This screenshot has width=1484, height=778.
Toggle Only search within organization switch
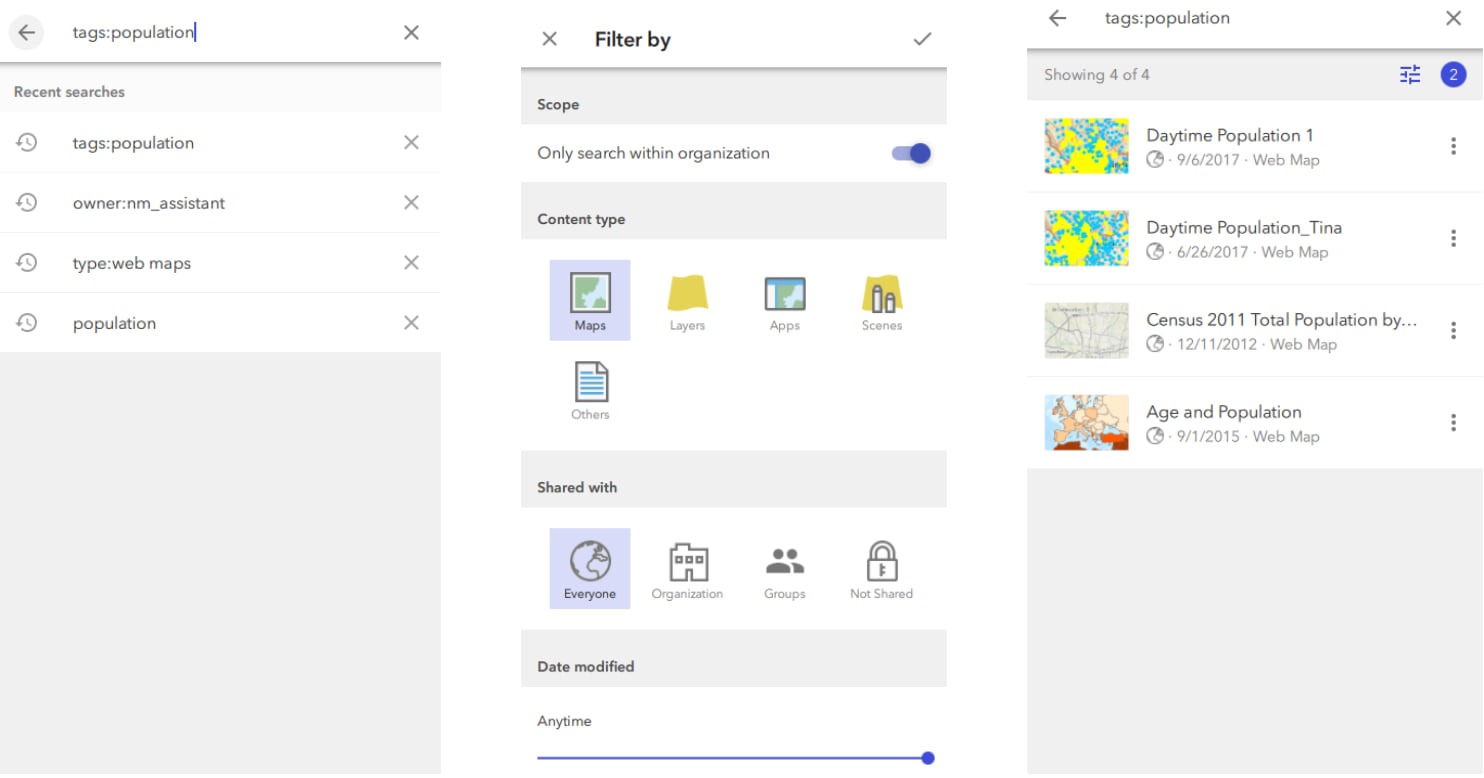911,153
